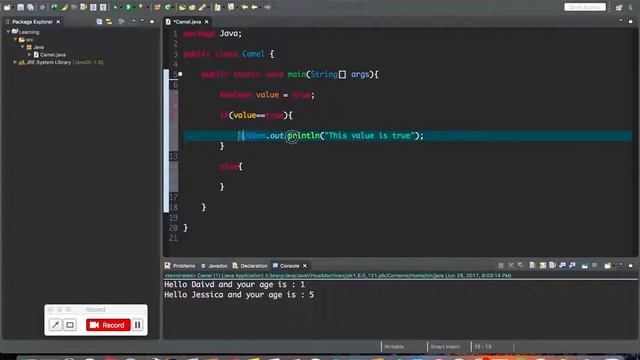Collapse the Learning project node
Image resolution: width=640 pixels, height=360 pixels.
8,31
